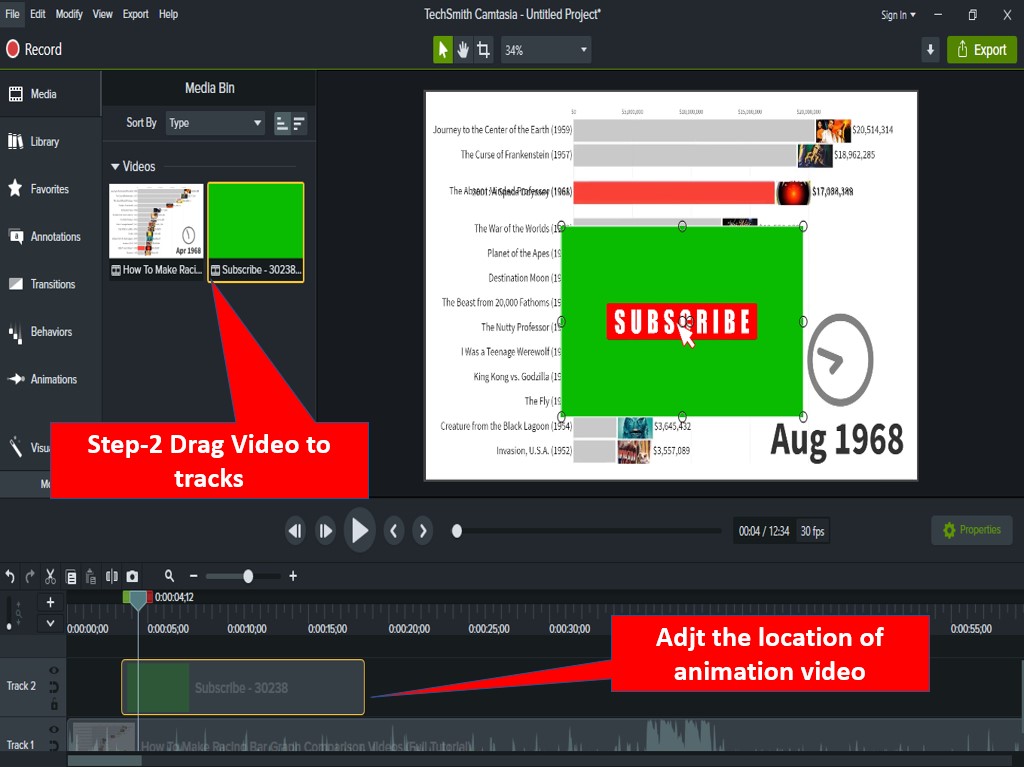Open the Library tab

(x=50, y=142)
